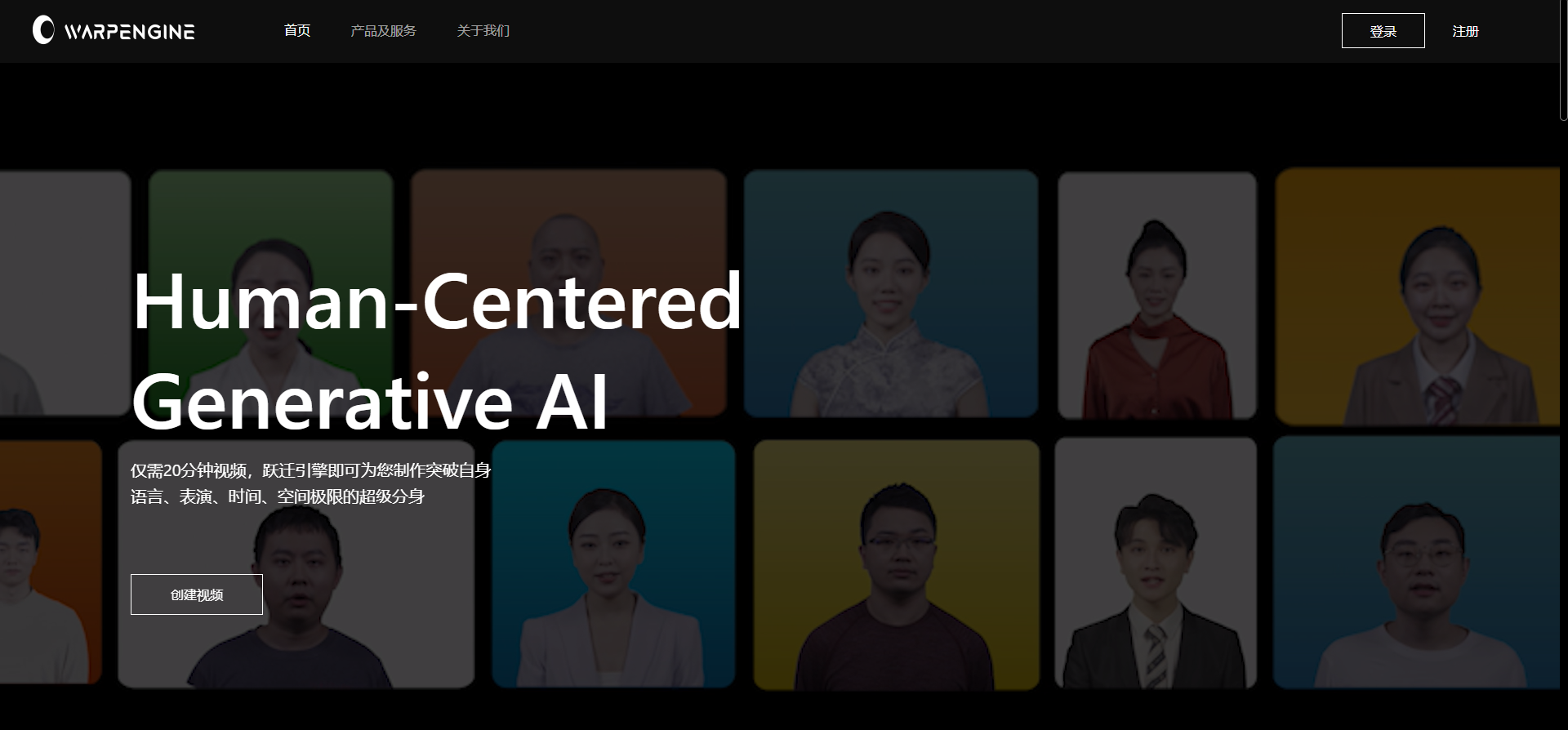Select the woman in white blazer on teal background

(x=613, y=563)
